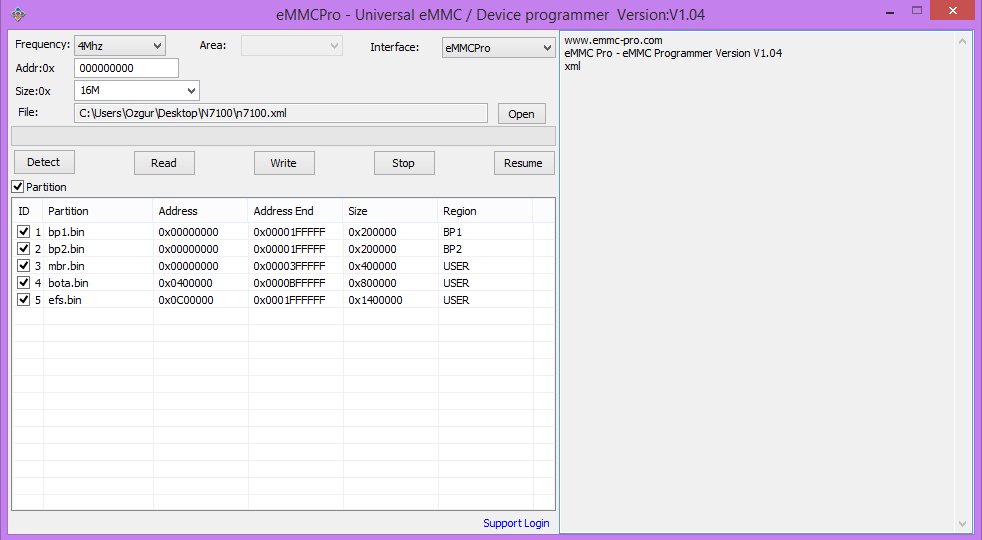Screen dimensions: 982x540
Task: Select the efs.bin partition name
Action: tap(65, 299)
